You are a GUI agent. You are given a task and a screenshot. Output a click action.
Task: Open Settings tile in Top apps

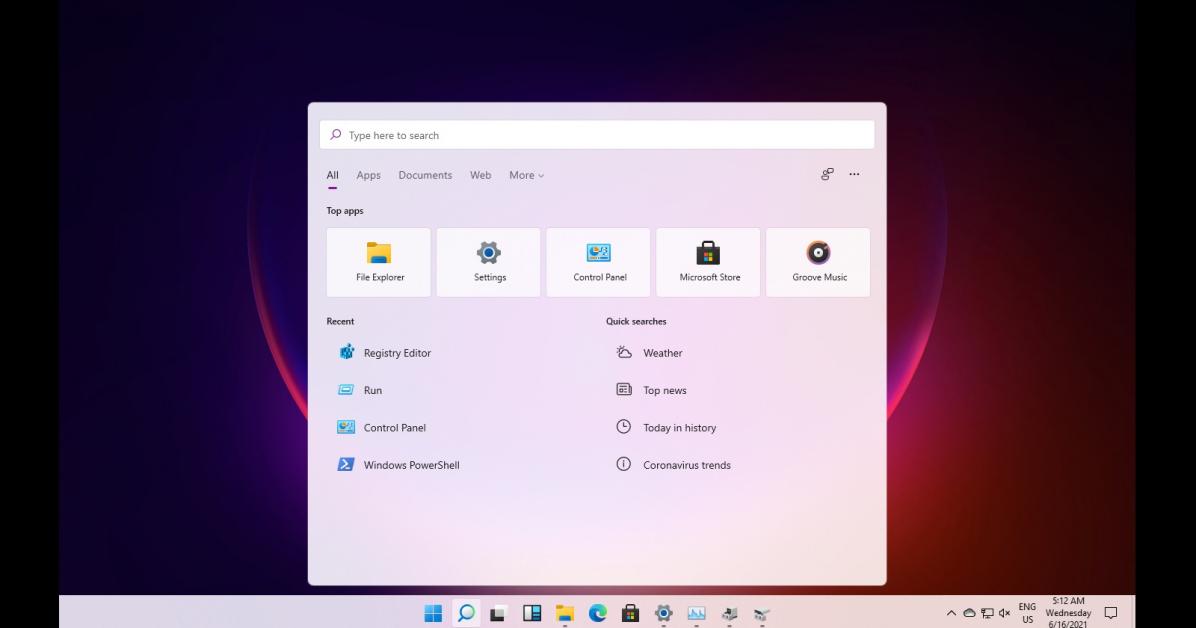click(x=489, y=262)
